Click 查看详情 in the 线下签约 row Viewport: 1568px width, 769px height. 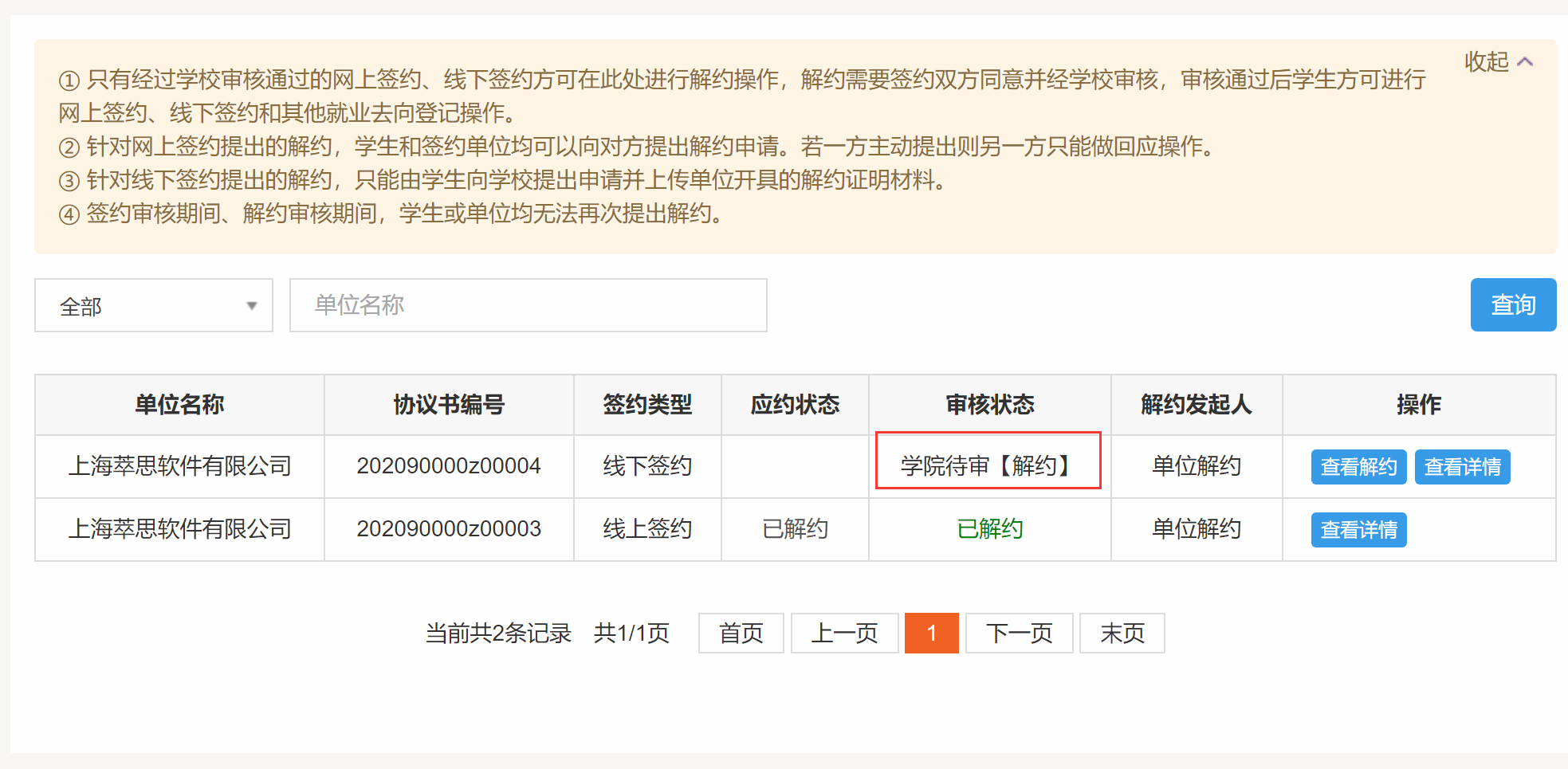click(1462, 466)
